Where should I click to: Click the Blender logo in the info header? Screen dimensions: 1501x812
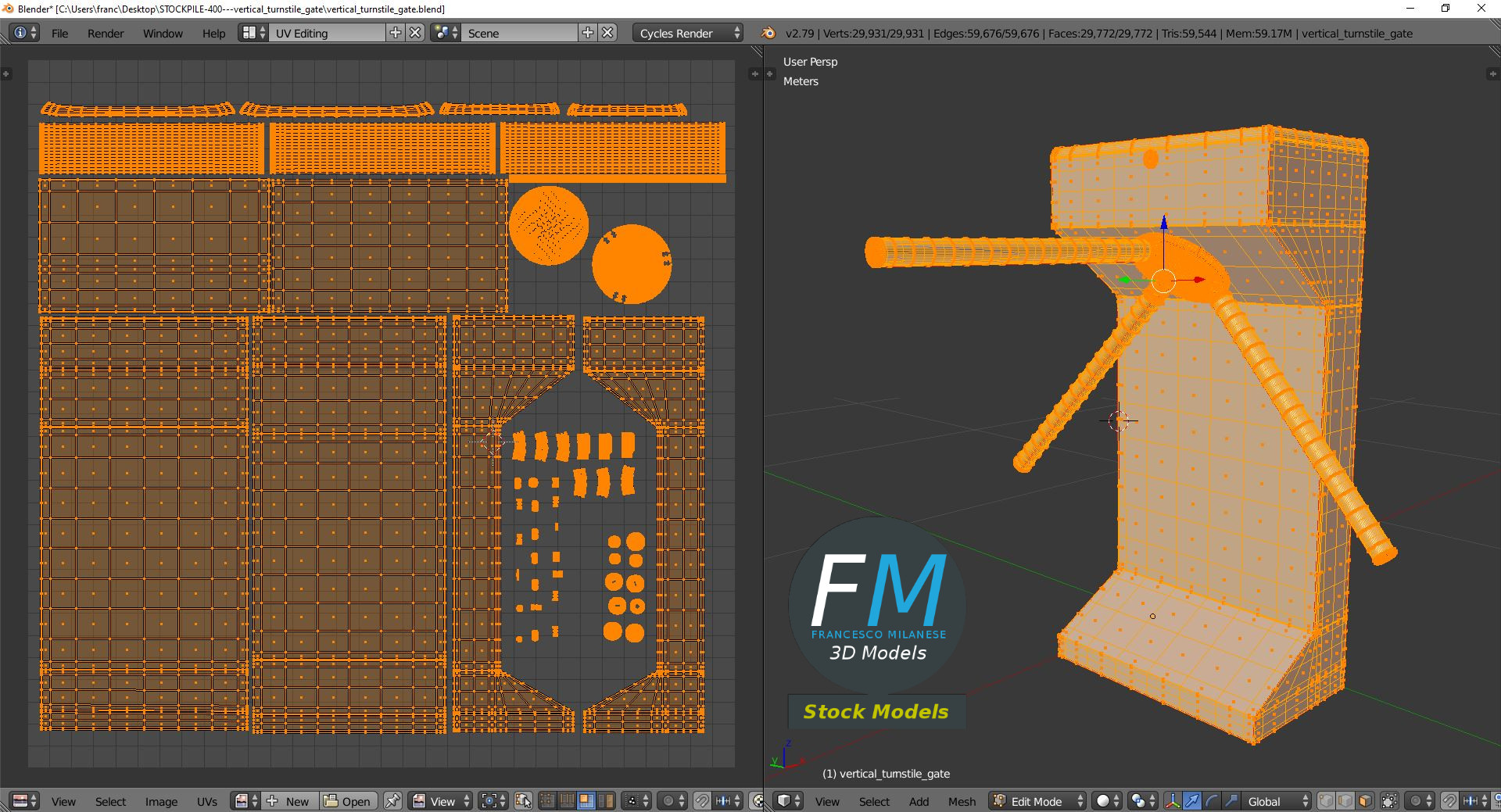click(x=768, y=33)
